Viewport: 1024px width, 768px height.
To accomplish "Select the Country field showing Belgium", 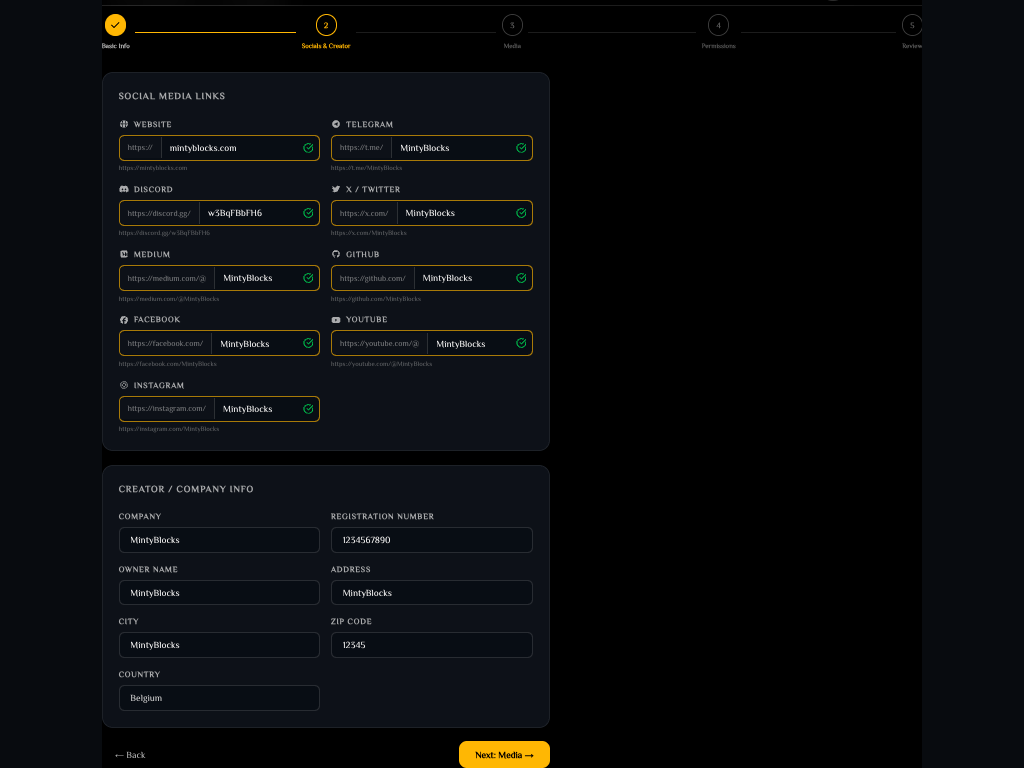I will click(x=219, y=698).
